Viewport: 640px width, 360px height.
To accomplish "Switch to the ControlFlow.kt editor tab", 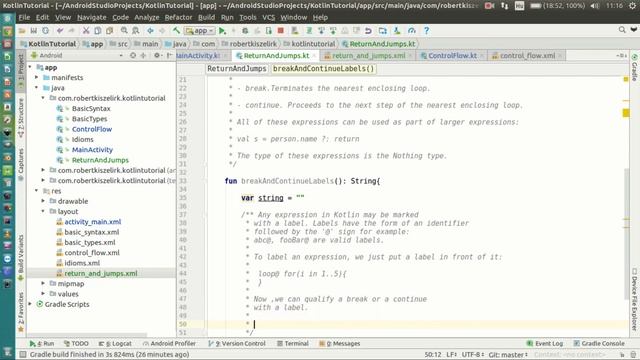I will tap(452, 56).
